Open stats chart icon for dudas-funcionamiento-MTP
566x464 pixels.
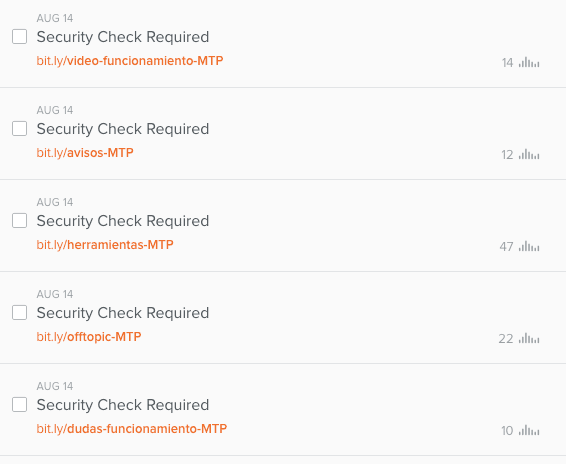point(529,430)
